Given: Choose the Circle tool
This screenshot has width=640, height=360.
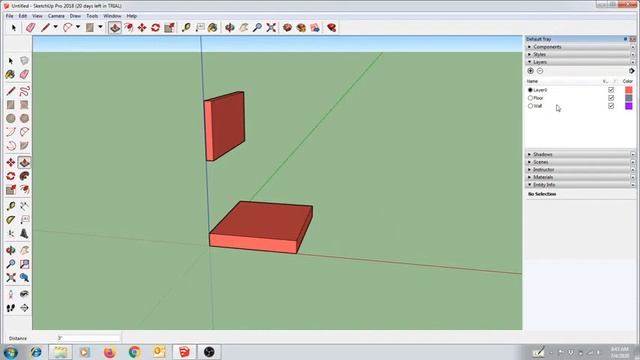Looking at the screenshot, I should coord(11,118).
